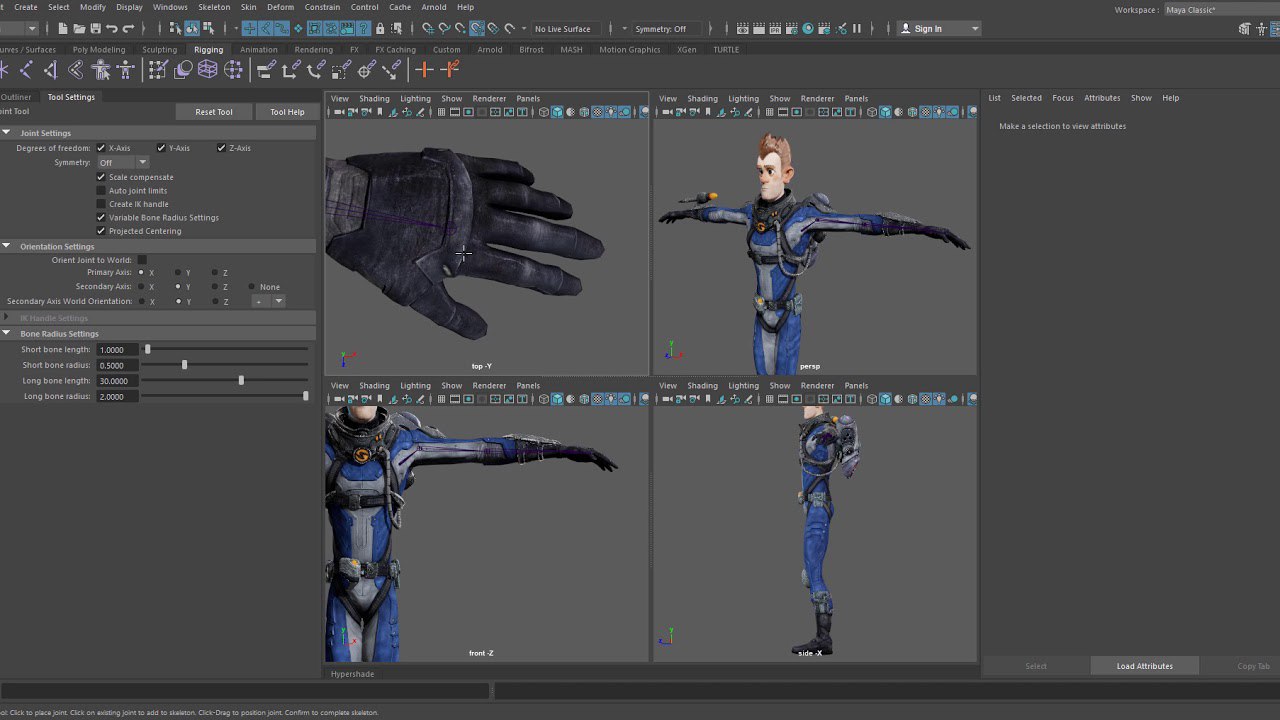1280x720 pixels.
Task: Open the Skin menu
Action: pos(248,7)
